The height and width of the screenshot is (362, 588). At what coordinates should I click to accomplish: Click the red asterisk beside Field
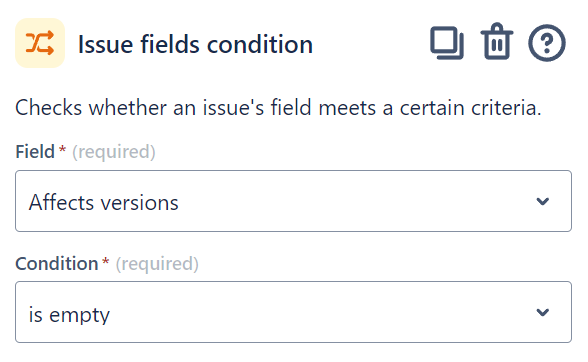tap(62, 149)
